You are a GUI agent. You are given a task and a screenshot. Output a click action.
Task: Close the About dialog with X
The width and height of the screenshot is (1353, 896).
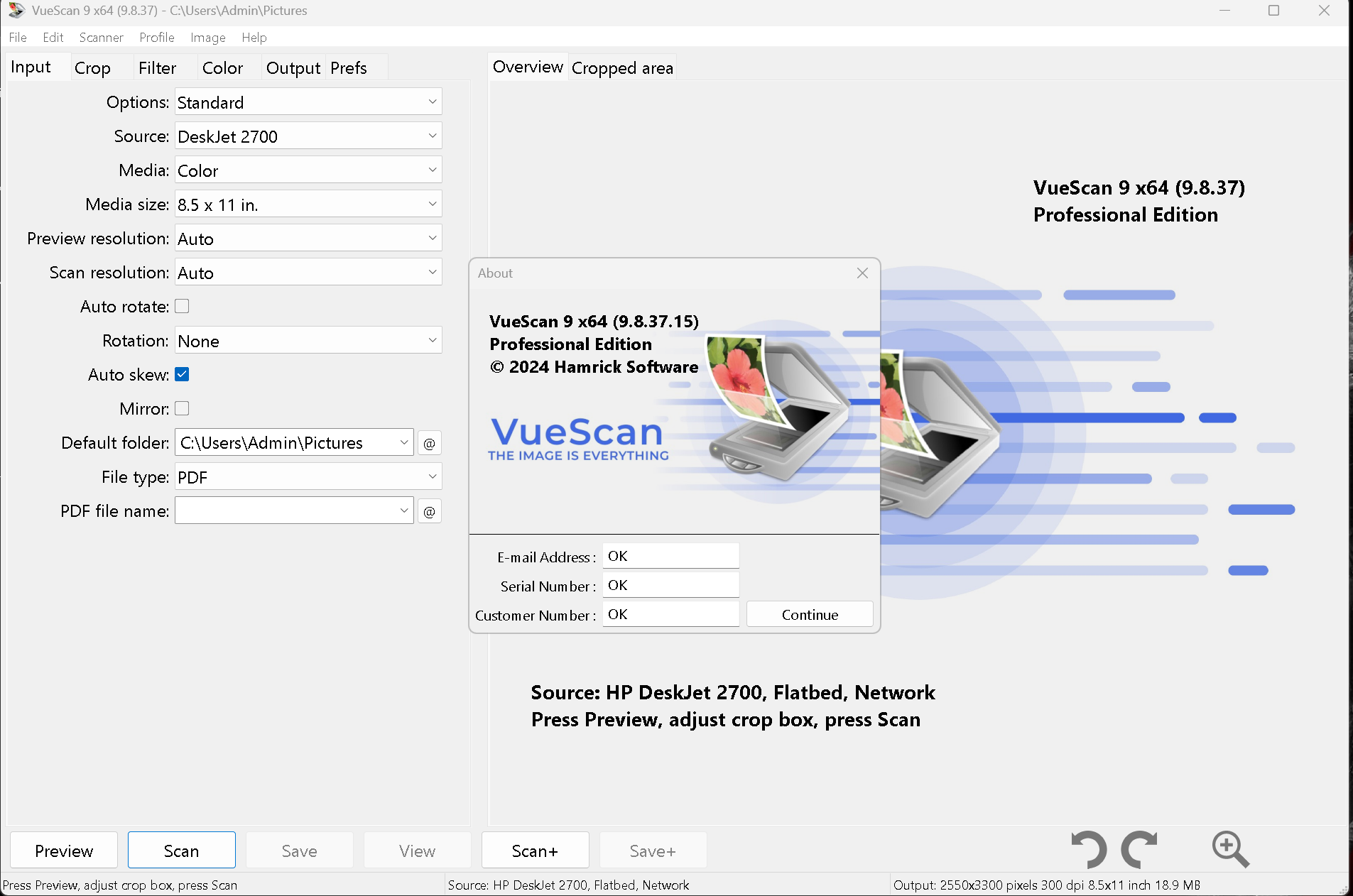coord(862,273)
